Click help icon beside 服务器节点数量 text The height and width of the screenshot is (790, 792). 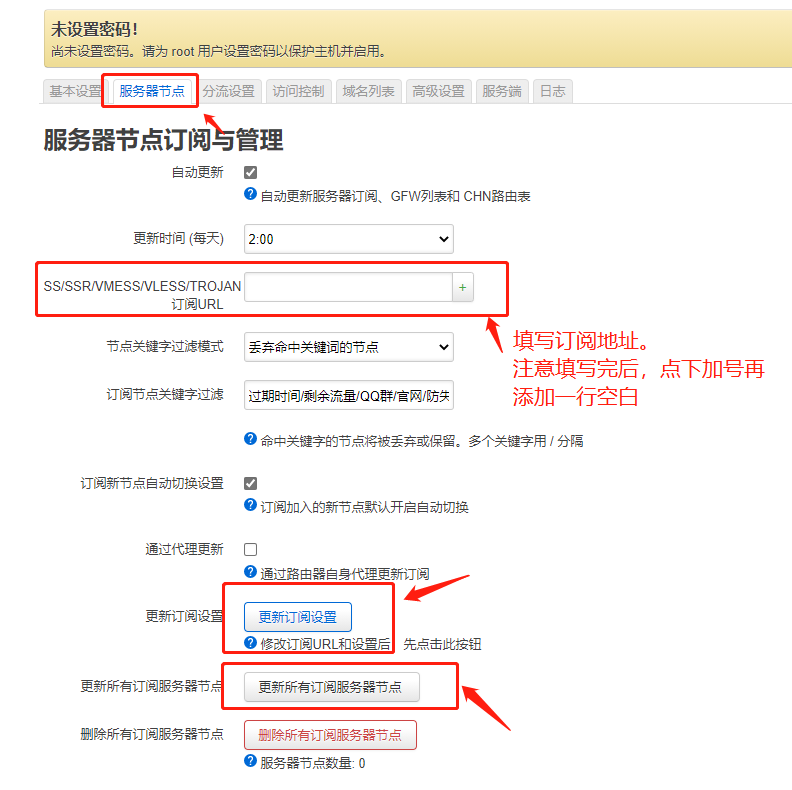[x=250, y=761]
